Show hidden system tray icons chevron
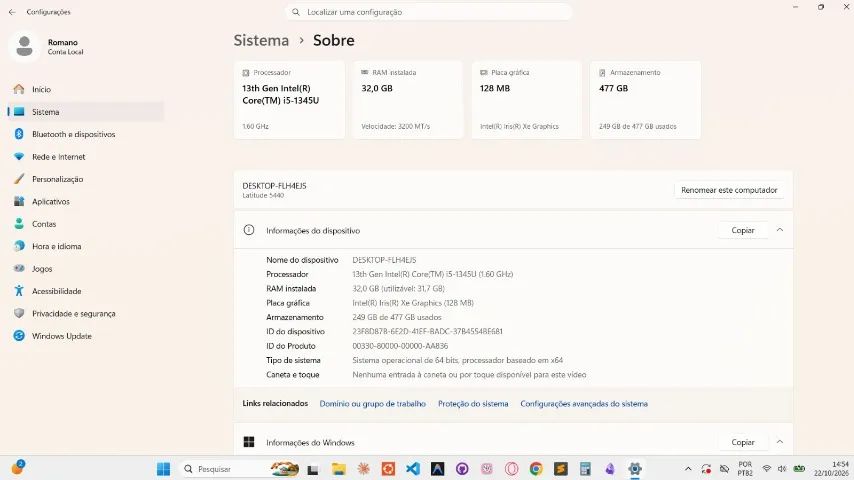Viewport: 854px width, 480px height. [x=688, y=469]
